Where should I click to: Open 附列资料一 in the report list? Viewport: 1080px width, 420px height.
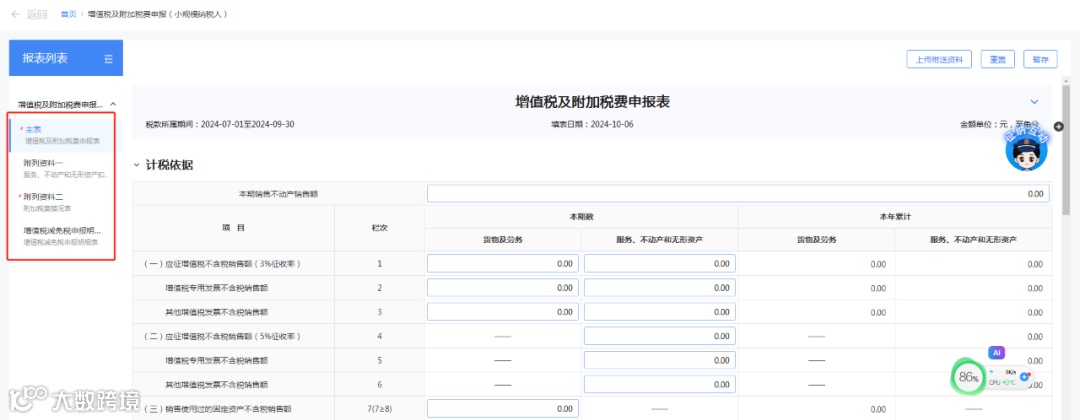66,169
